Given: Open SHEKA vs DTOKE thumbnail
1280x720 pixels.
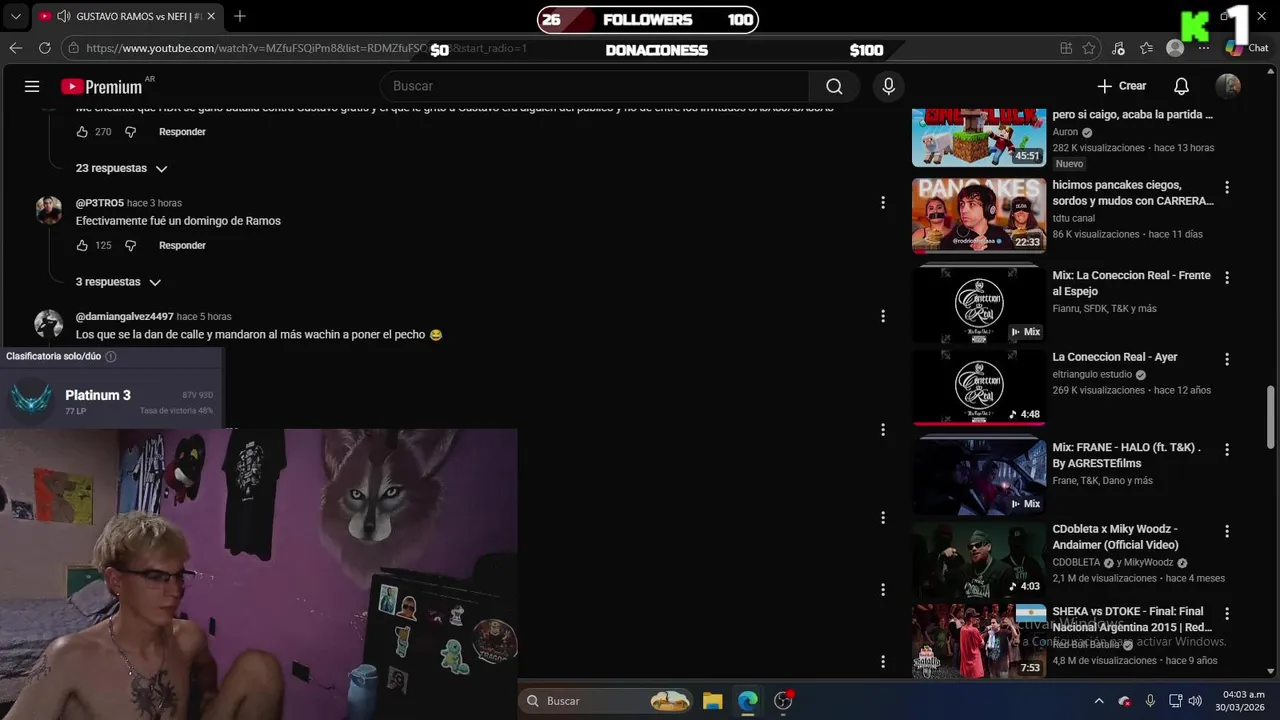Looking at the screenshot, I should 979,641.
